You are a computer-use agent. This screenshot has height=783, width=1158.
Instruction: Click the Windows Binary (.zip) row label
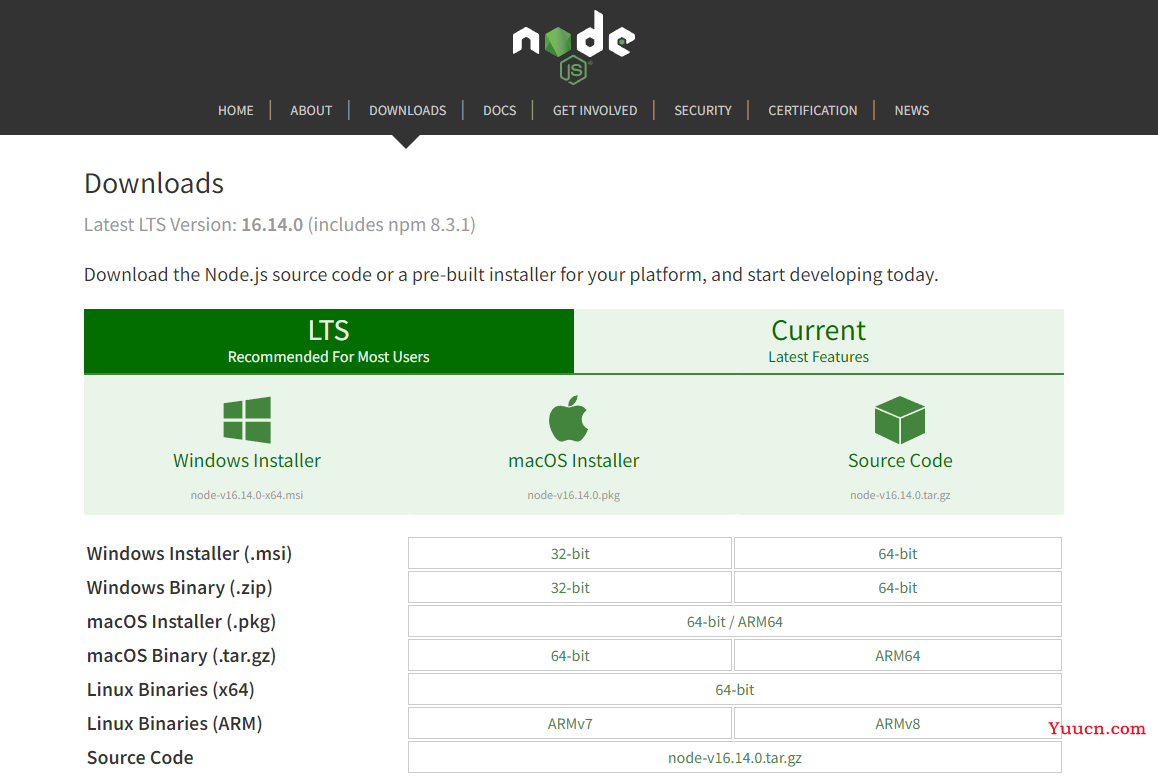coord(179,587)
